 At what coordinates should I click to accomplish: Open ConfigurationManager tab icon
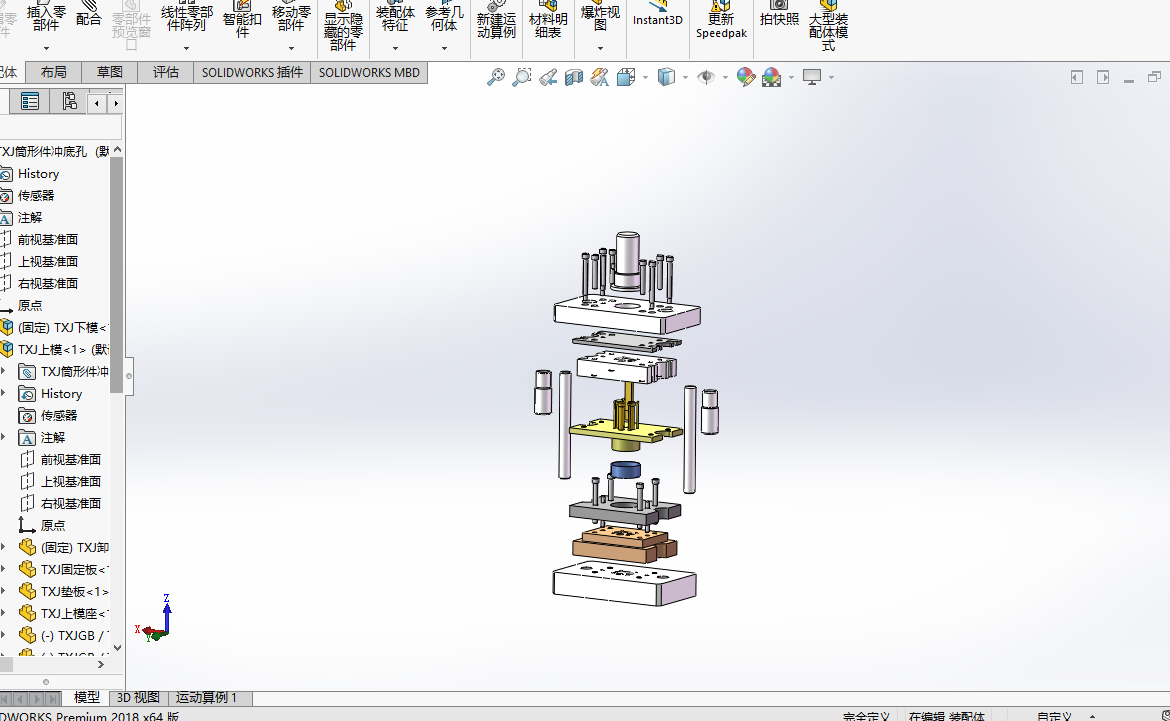69,102
